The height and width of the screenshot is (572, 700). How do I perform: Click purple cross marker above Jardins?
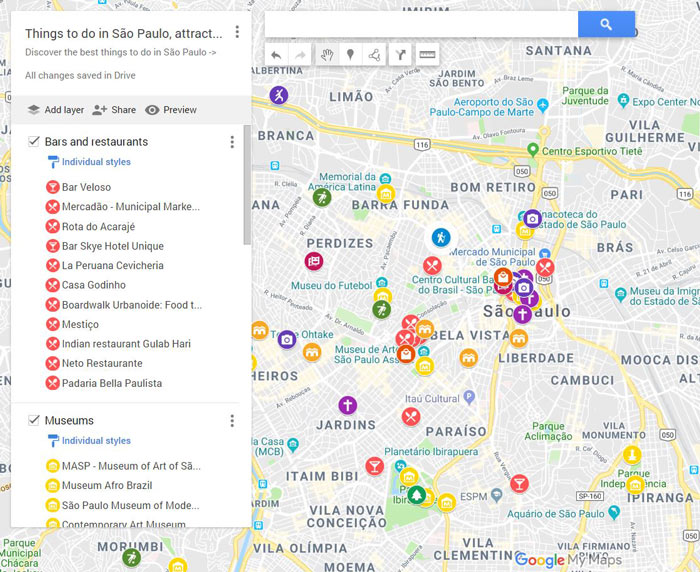[x=347, y=405]
